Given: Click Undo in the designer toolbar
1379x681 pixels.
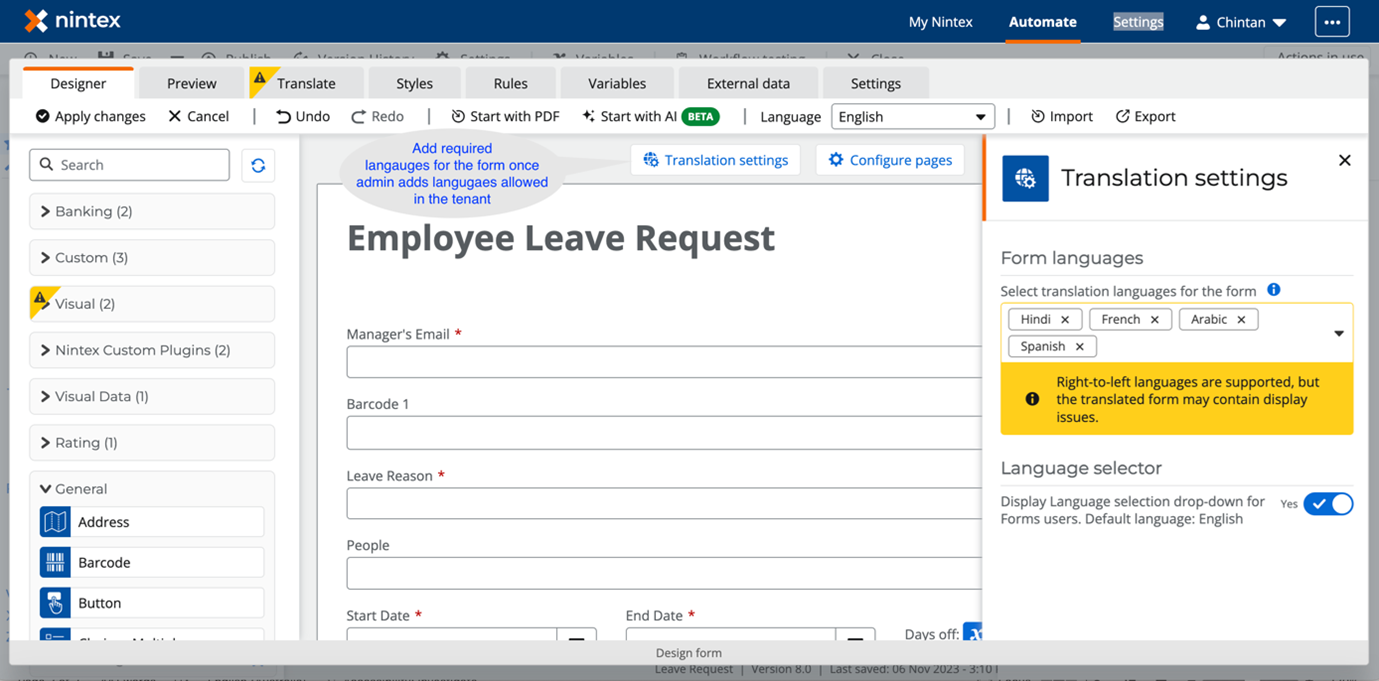Looking at the screenshot, I should point(303,116).
